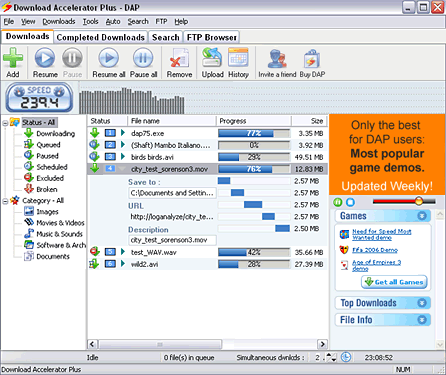Click the clock icon in status bar
The height and width of the screenshot is (375, 446).
click(x=346, y=357)
